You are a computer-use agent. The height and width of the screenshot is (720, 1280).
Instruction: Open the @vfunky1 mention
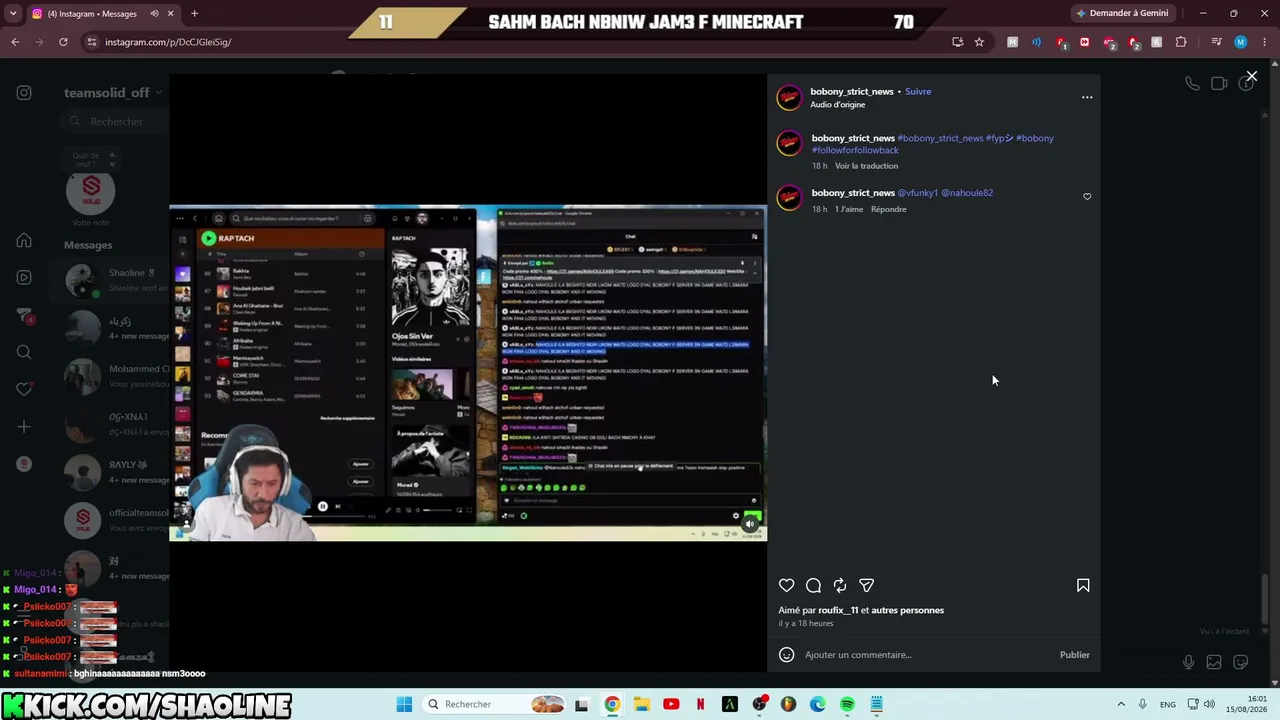pos(918,193)
